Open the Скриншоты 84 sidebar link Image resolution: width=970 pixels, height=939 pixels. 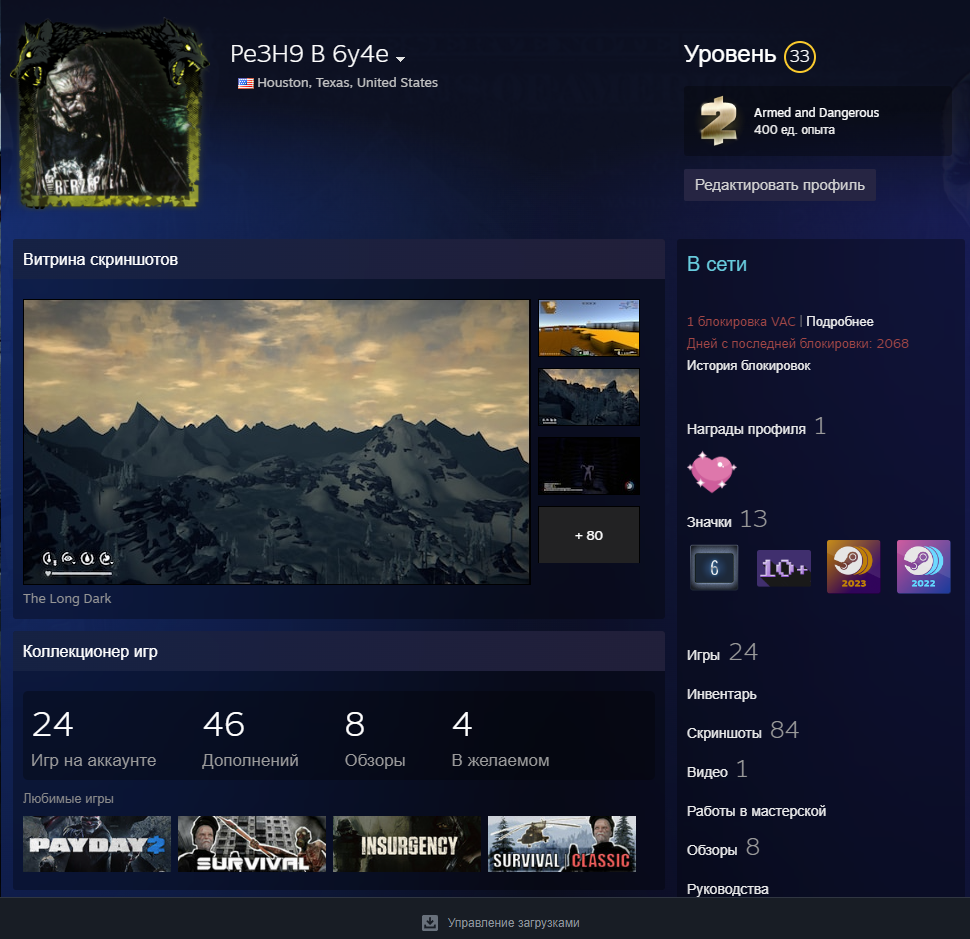point(742,731)
